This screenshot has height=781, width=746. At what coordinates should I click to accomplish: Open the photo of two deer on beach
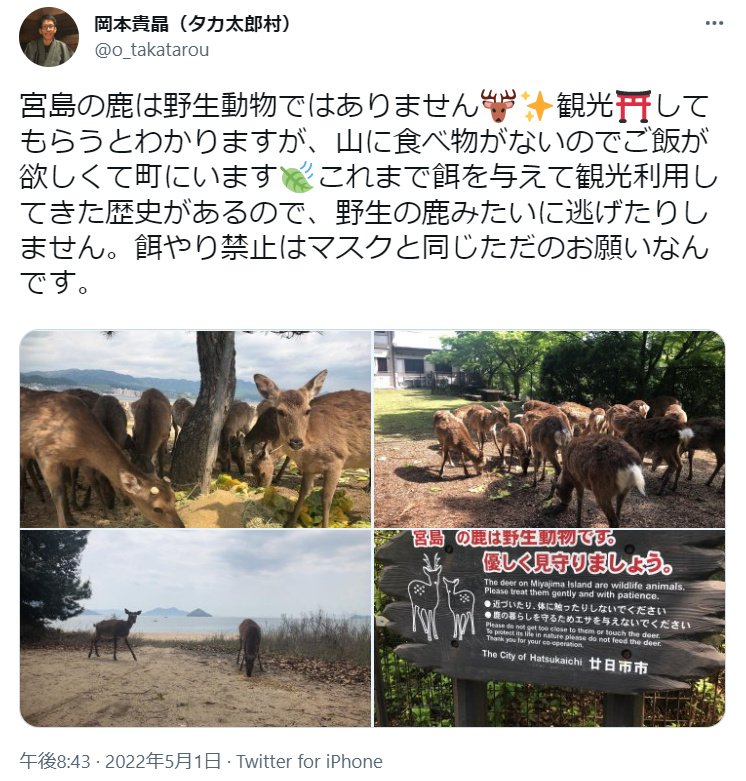pos(196,628)
